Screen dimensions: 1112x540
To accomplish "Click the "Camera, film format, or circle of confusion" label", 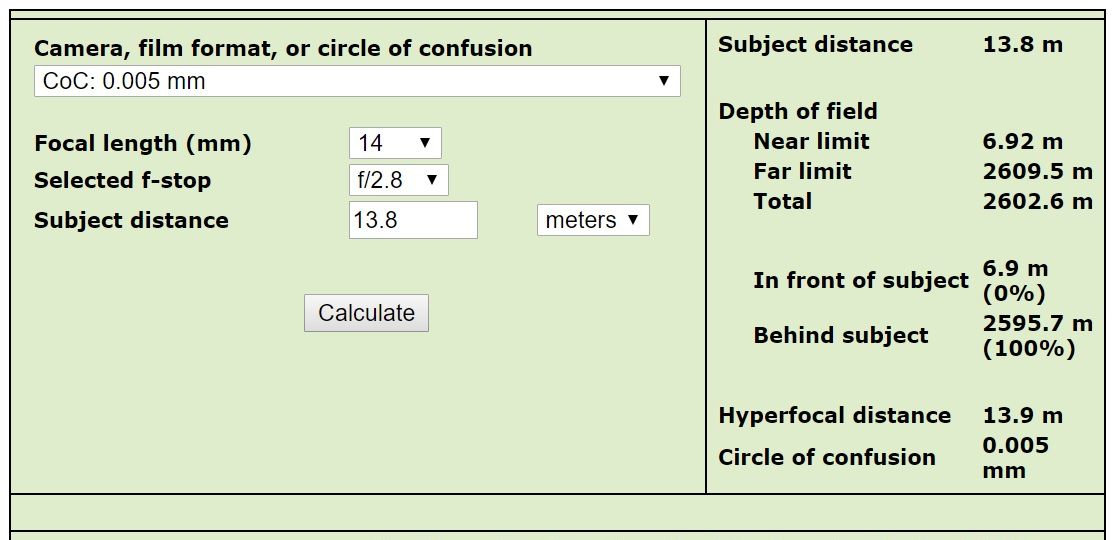I will [x=283, y=48].
